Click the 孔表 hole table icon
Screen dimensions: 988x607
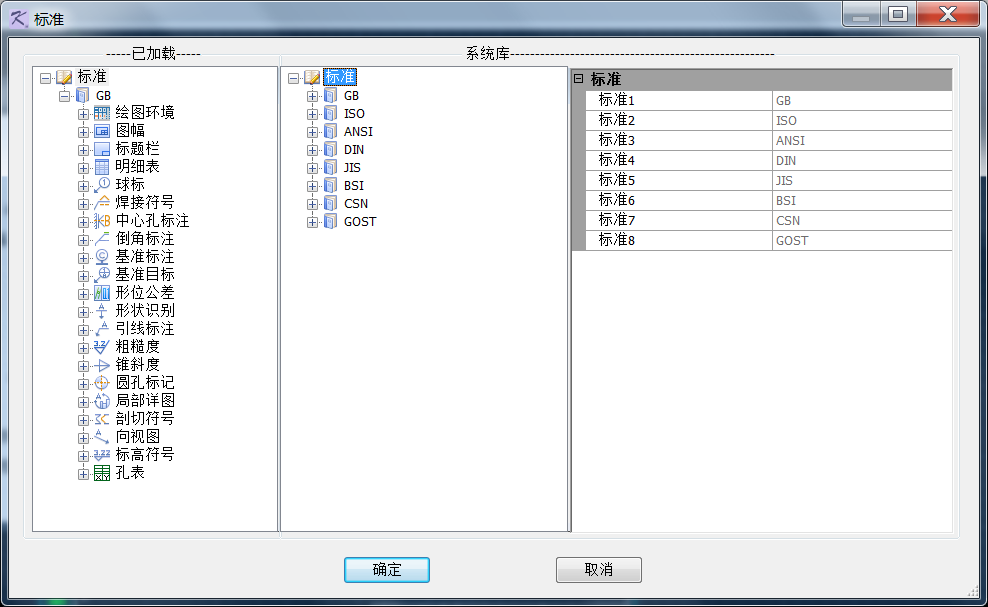coord(101,473)
